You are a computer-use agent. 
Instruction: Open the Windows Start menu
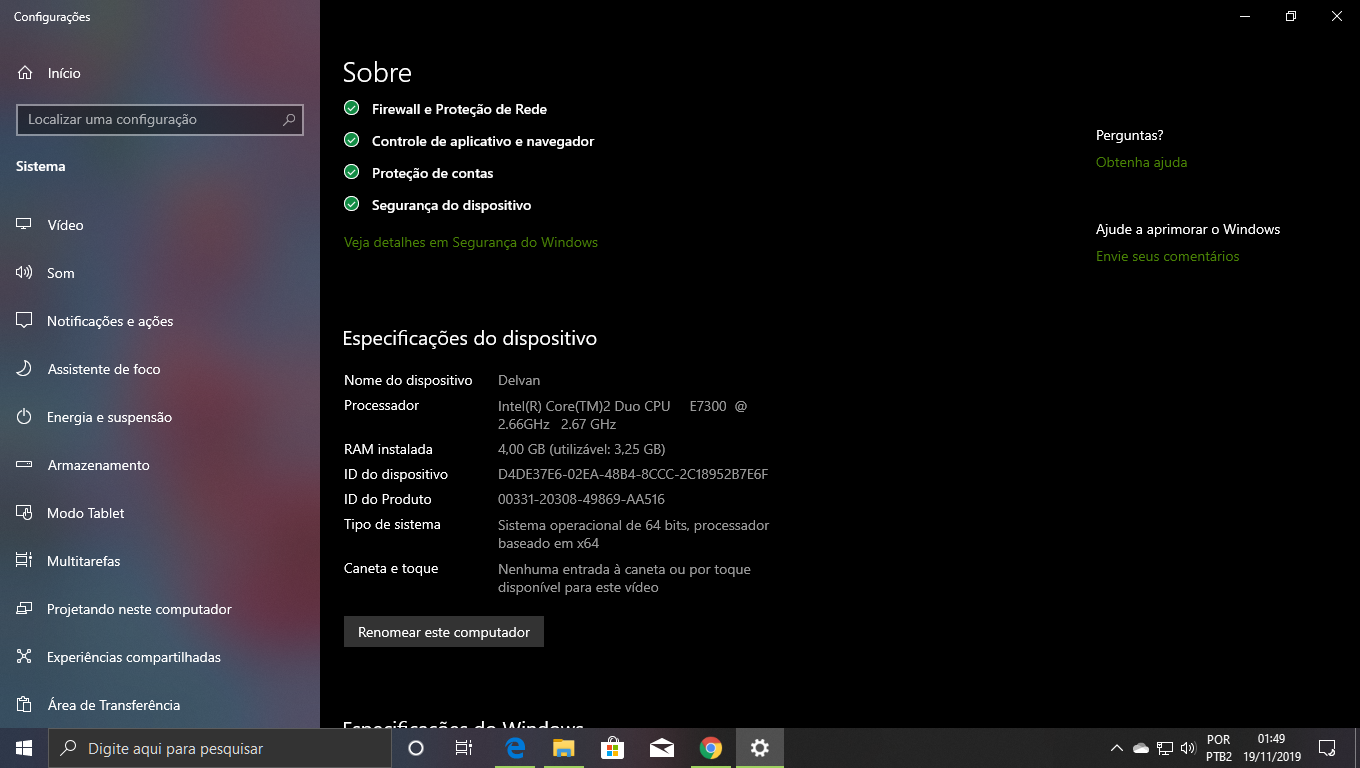(24, 748)
